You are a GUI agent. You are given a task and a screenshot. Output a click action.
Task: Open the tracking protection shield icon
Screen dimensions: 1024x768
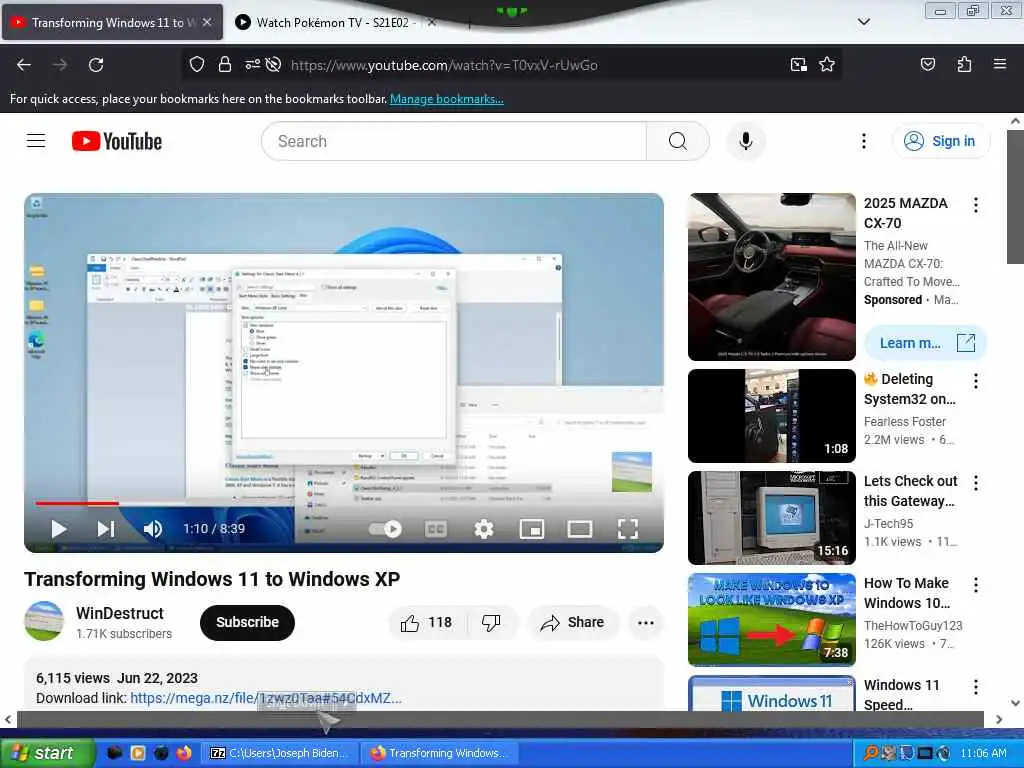(x=197, y=64)
